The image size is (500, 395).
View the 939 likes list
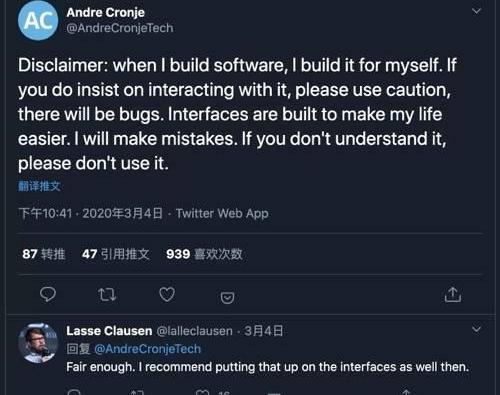click(204, 254)
